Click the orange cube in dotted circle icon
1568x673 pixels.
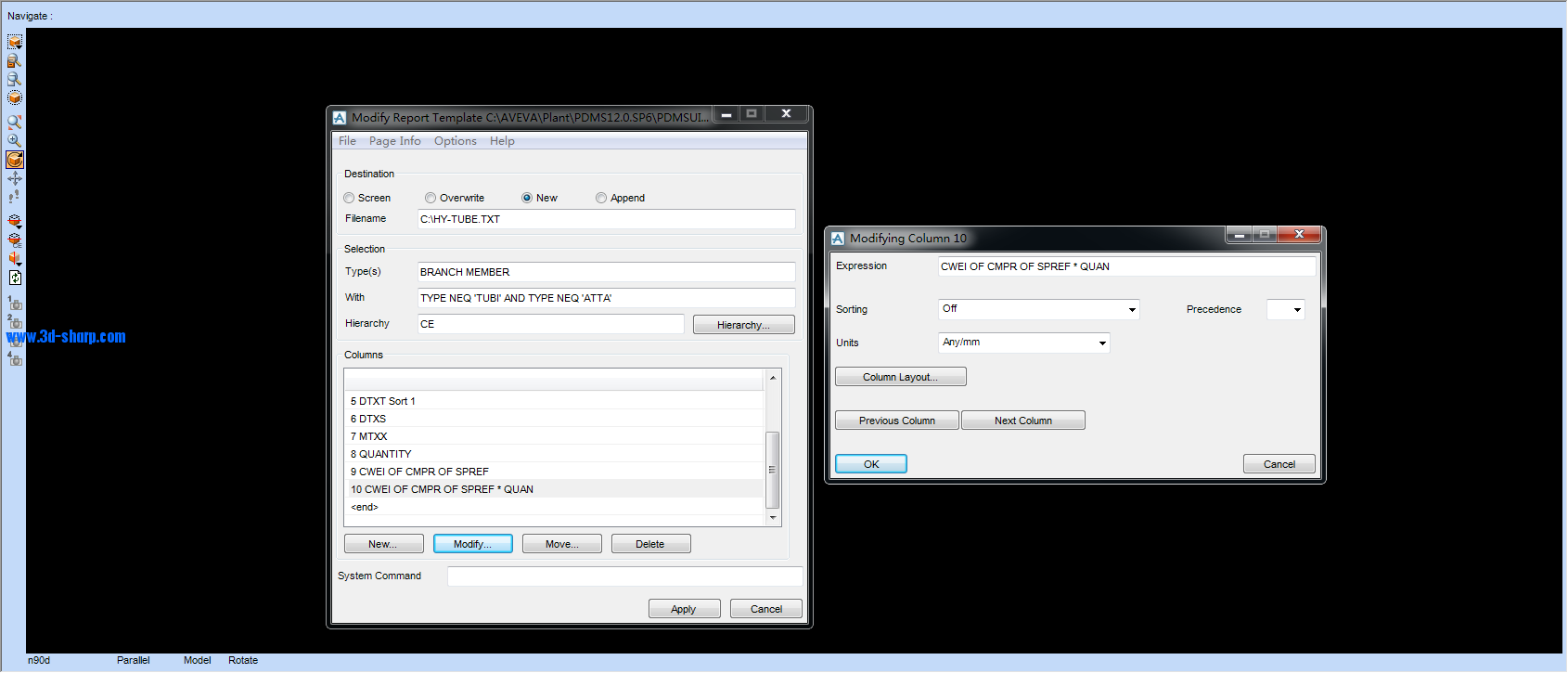(x=15, y=97)
